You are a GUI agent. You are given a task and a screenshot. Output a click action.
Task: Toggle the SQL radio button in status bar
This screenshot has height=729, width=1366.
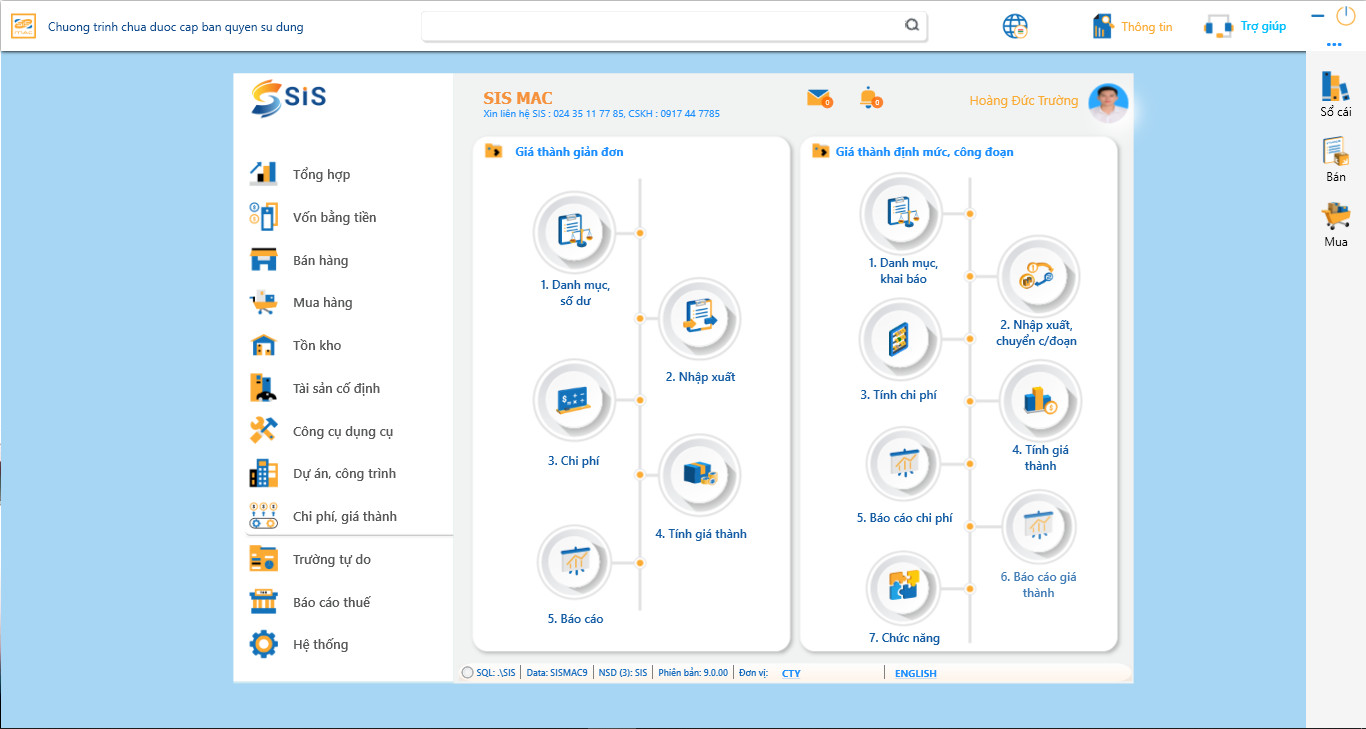coord(468,673)
